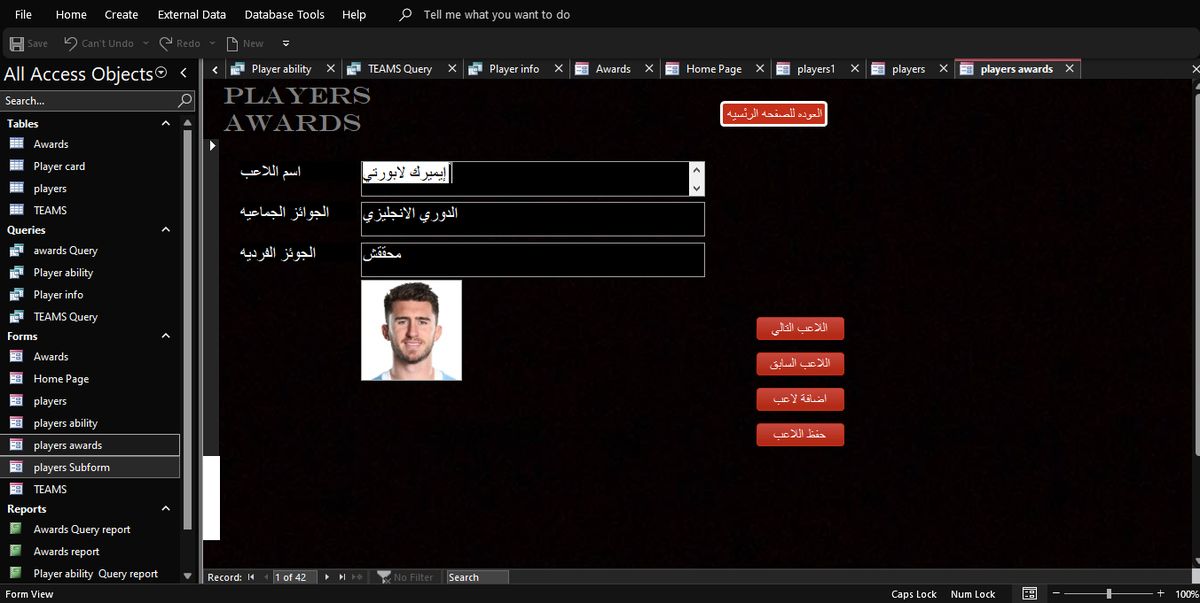Open the File menu
1200x603 pixels.
point(23,15)
